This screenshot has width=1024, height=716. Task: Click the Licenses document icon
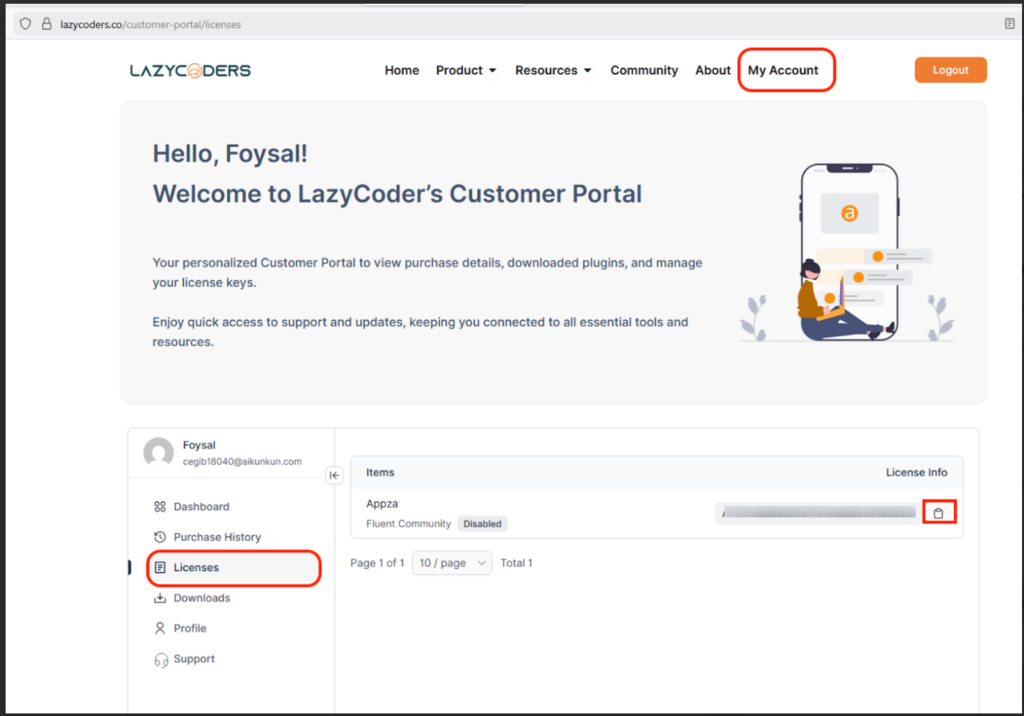click(x=160, y=568)
